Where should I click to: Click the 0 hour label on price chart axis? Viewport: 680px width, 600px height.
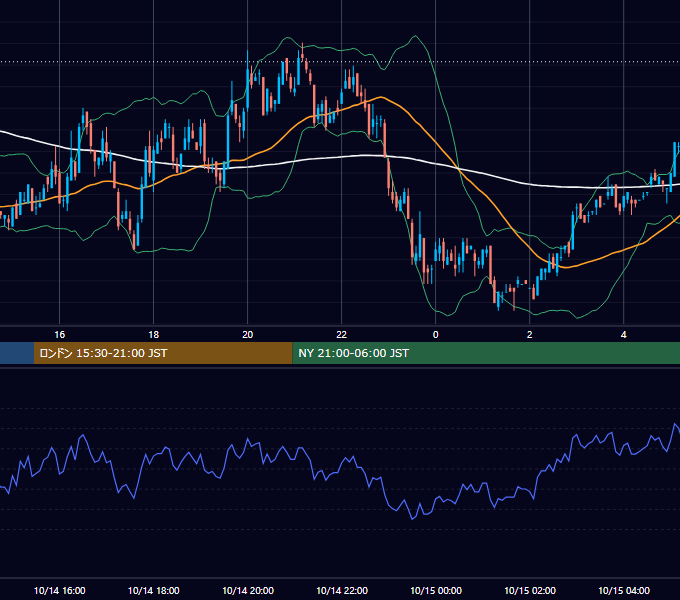pos(435,335)
